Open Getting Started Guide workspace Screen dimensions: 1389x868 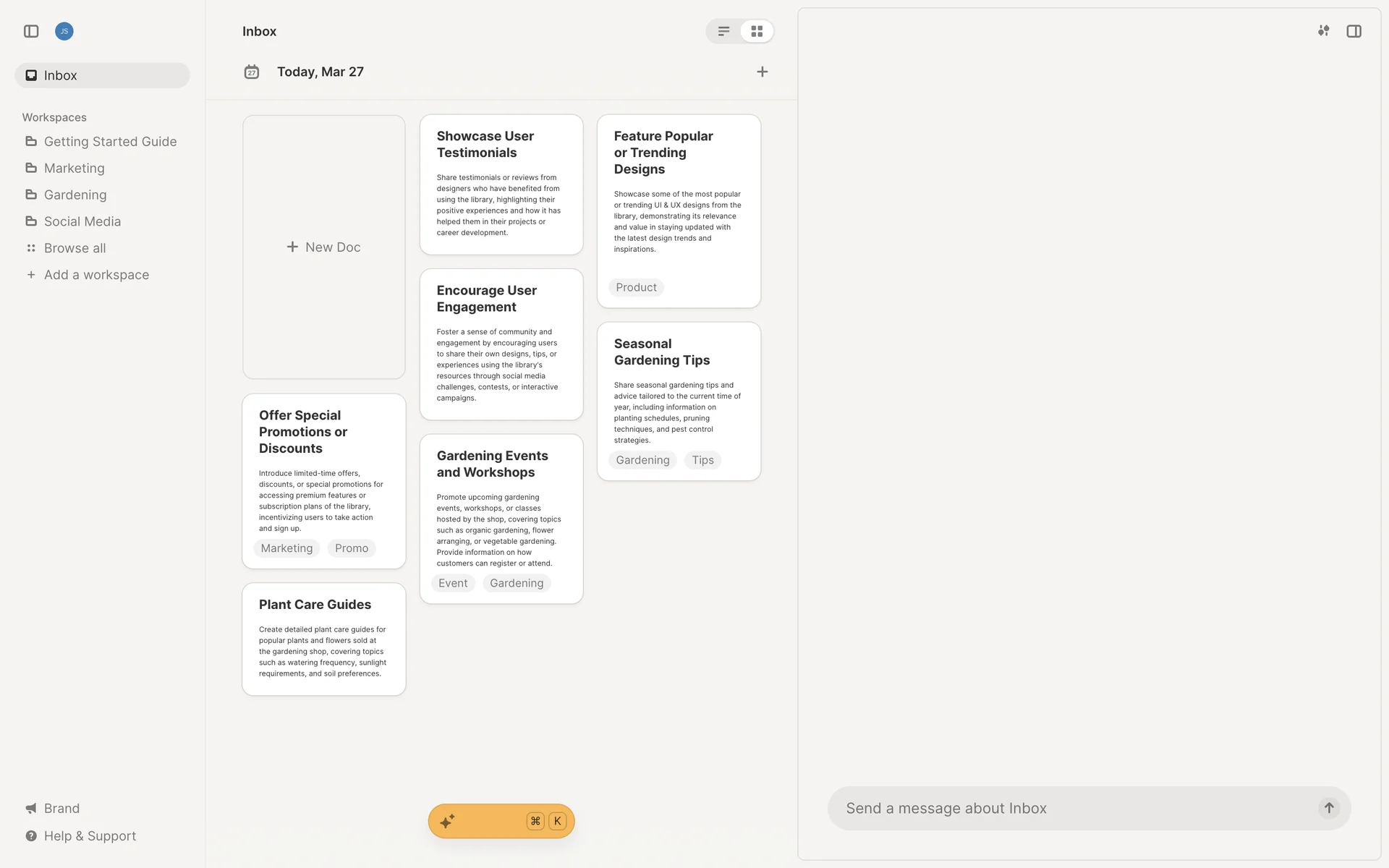[x=110, y=142]
